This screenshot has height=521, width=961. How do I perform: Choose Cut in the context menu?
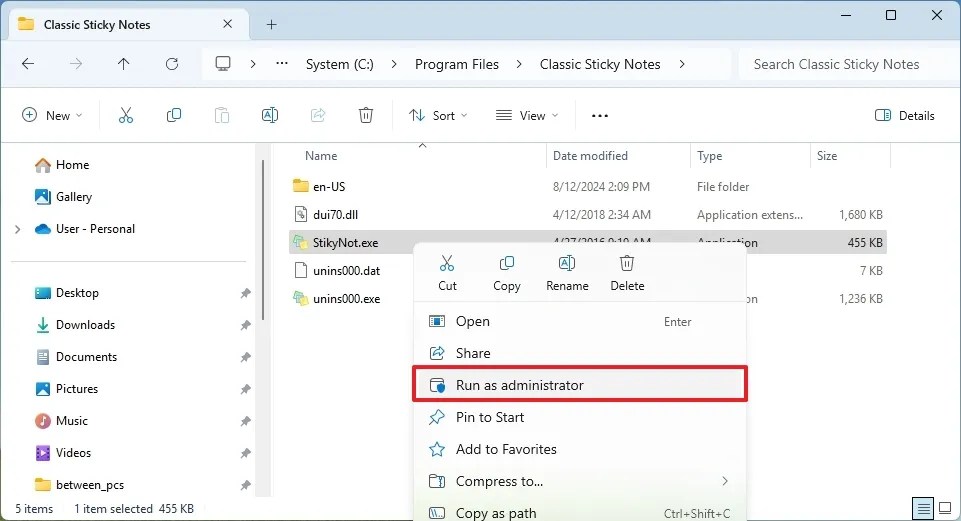tap(447, 273)
